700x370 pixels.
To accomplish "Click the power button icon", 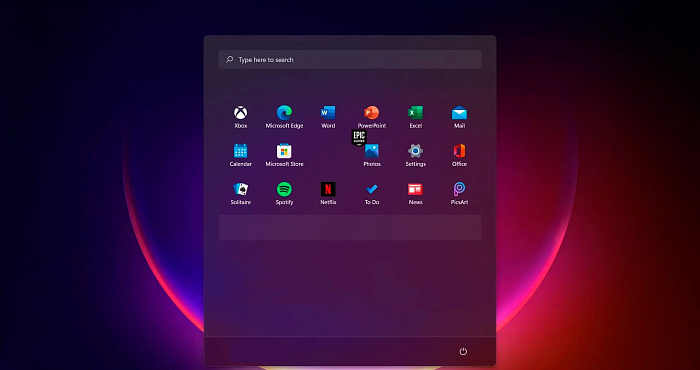I will (463, 352).
